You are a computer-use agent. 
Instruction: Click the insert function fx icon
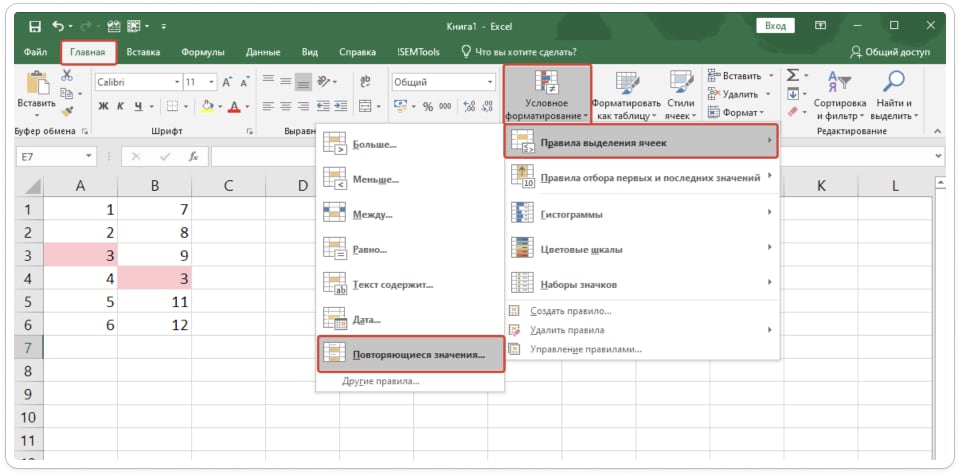click(194, 157)
